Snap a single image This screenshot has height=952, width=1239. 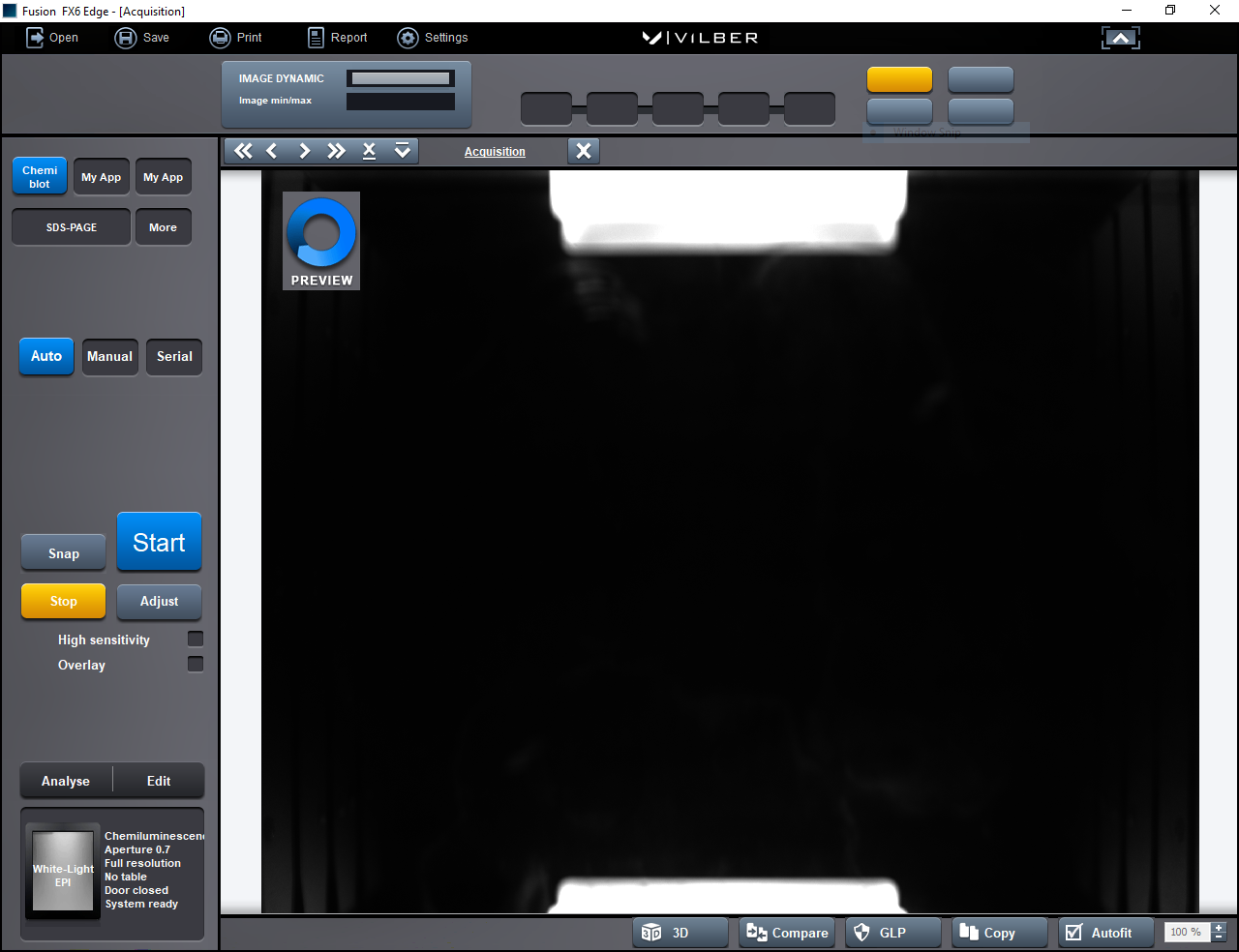coord(63,552)
